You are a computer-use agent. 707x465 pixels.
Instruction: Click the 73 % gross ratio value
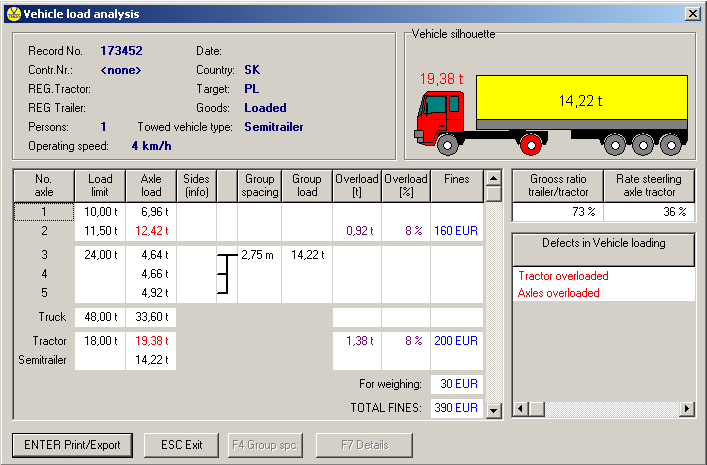[x=584, y=212]
